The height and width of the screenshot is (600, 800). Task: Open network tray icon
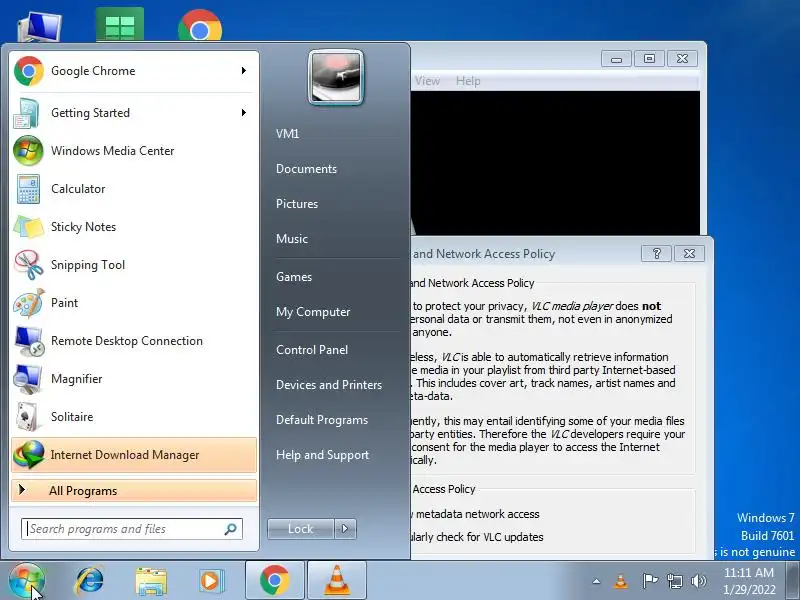tap(675, 581)
